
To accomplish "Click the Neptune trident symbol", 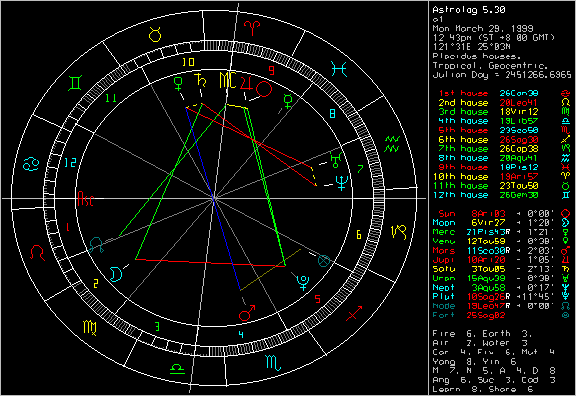I will click(x=342, y=183).
